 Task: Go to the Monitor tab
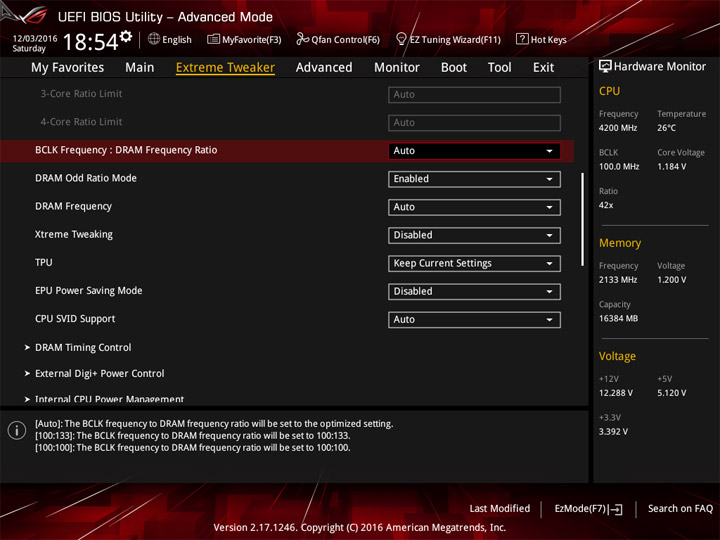396,68
